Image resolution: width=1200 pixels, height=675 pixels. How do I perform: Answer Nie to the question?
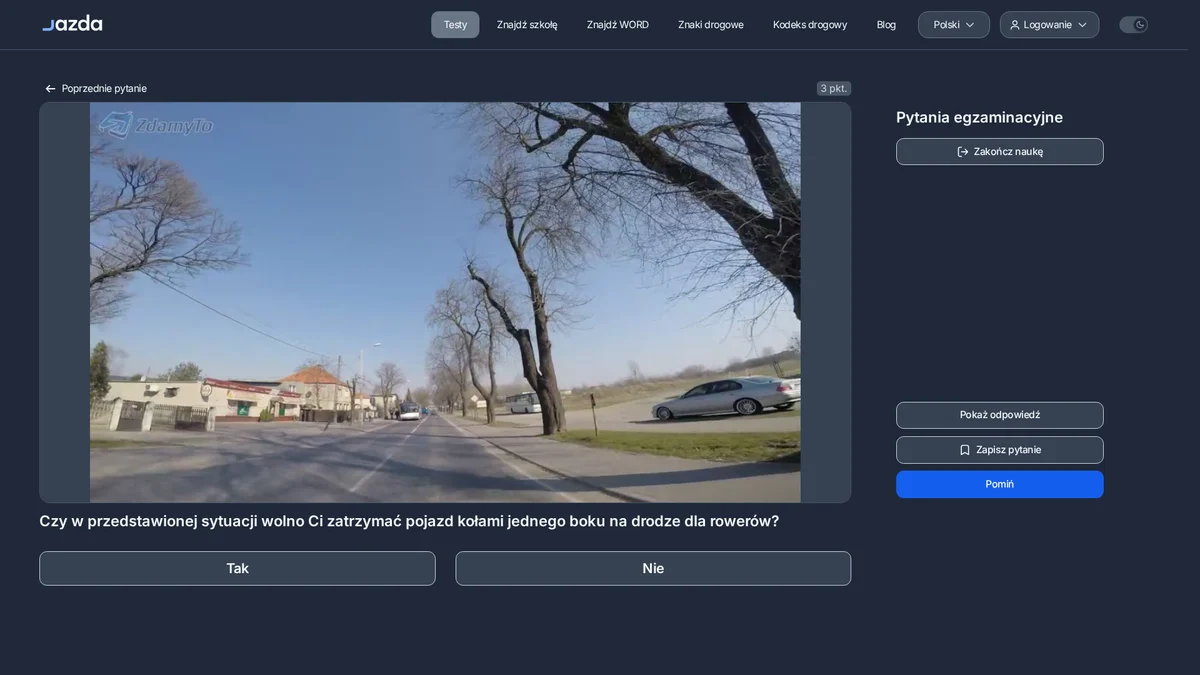click(x=653, y=568)
